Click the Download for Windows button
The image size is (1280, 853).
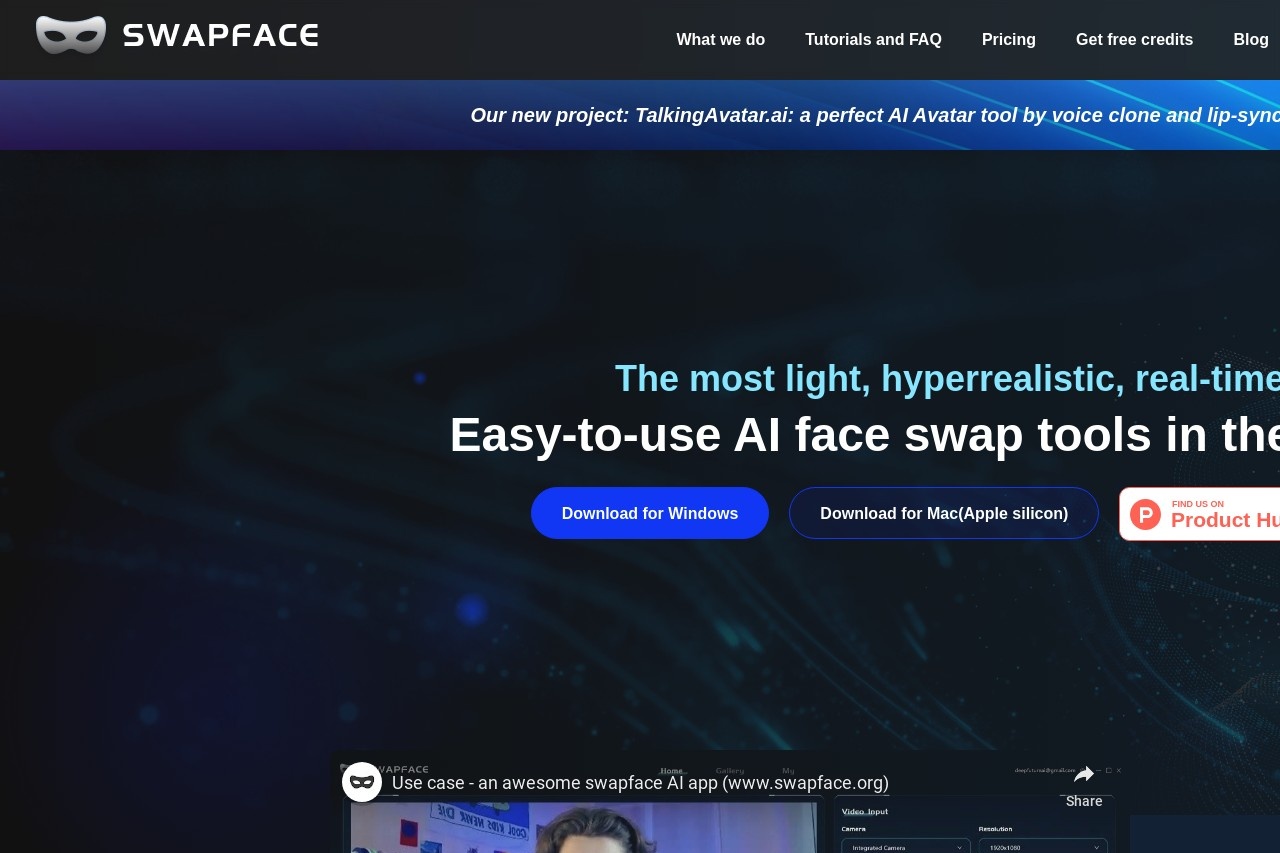[650, 513]
